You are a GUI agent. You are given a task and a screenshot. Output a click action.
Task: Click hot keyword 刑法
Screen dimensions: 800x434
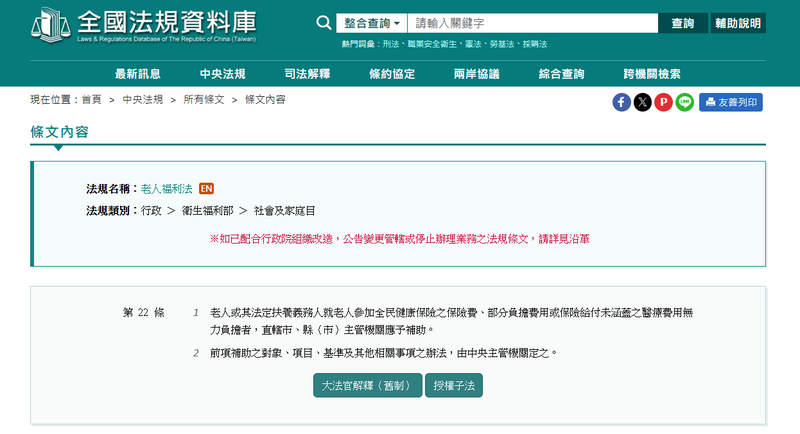[391, 44]
